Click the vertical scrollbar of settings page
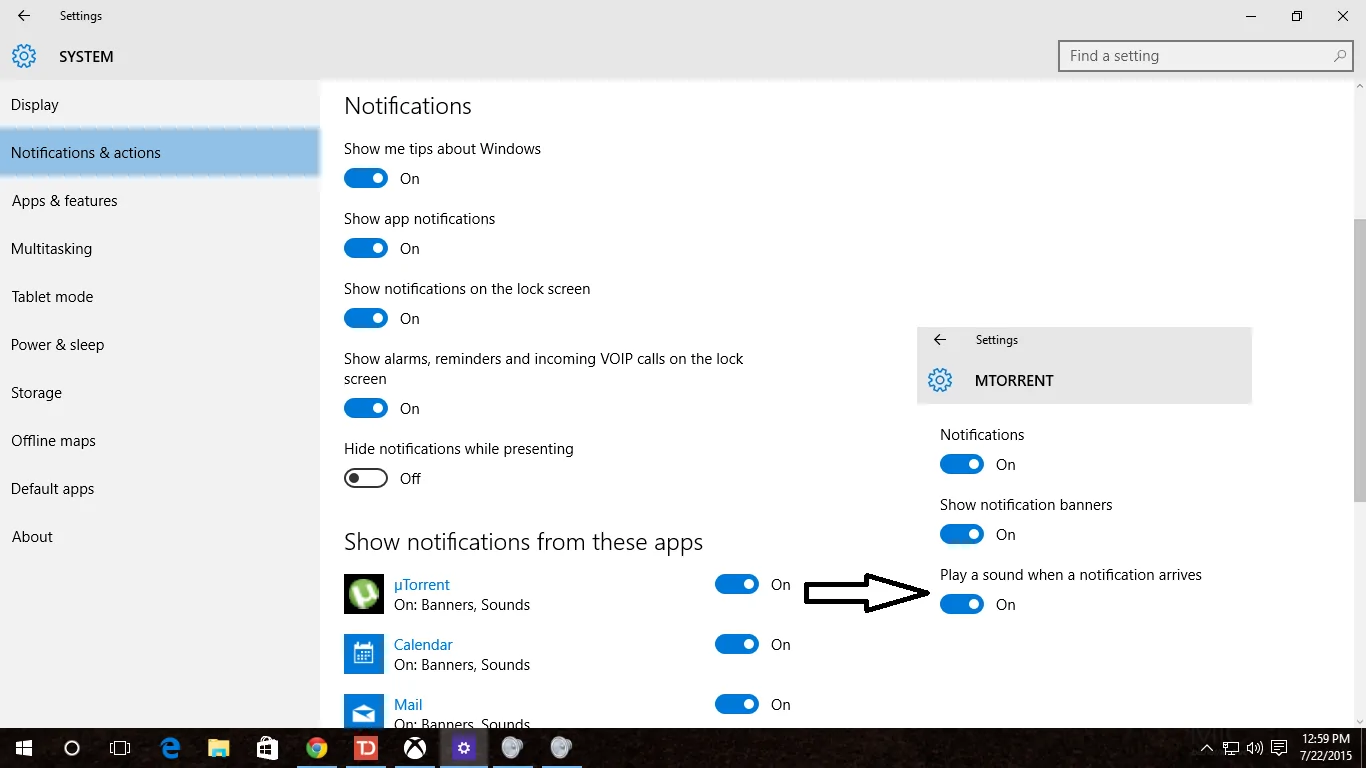Viewport: 1366px width, 768px height. coord(1358,360)
